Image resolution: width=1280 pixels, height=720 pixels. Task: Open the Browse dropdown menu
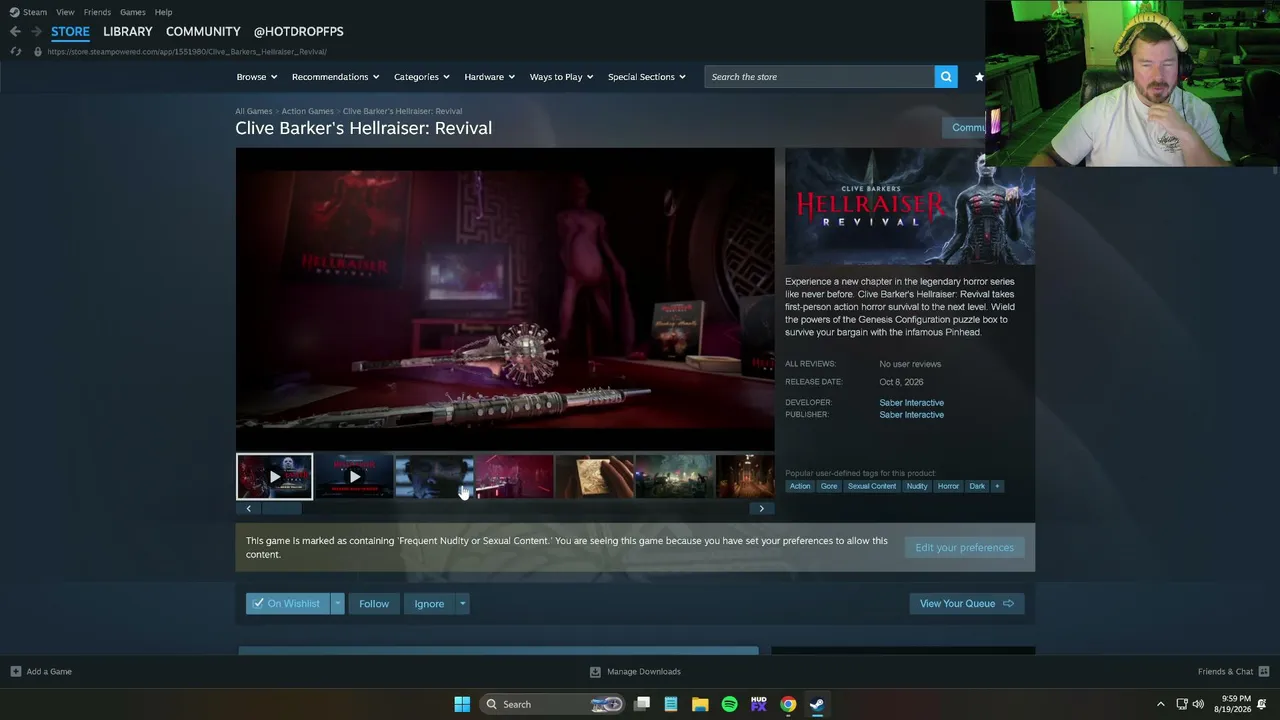click(257, 77)
